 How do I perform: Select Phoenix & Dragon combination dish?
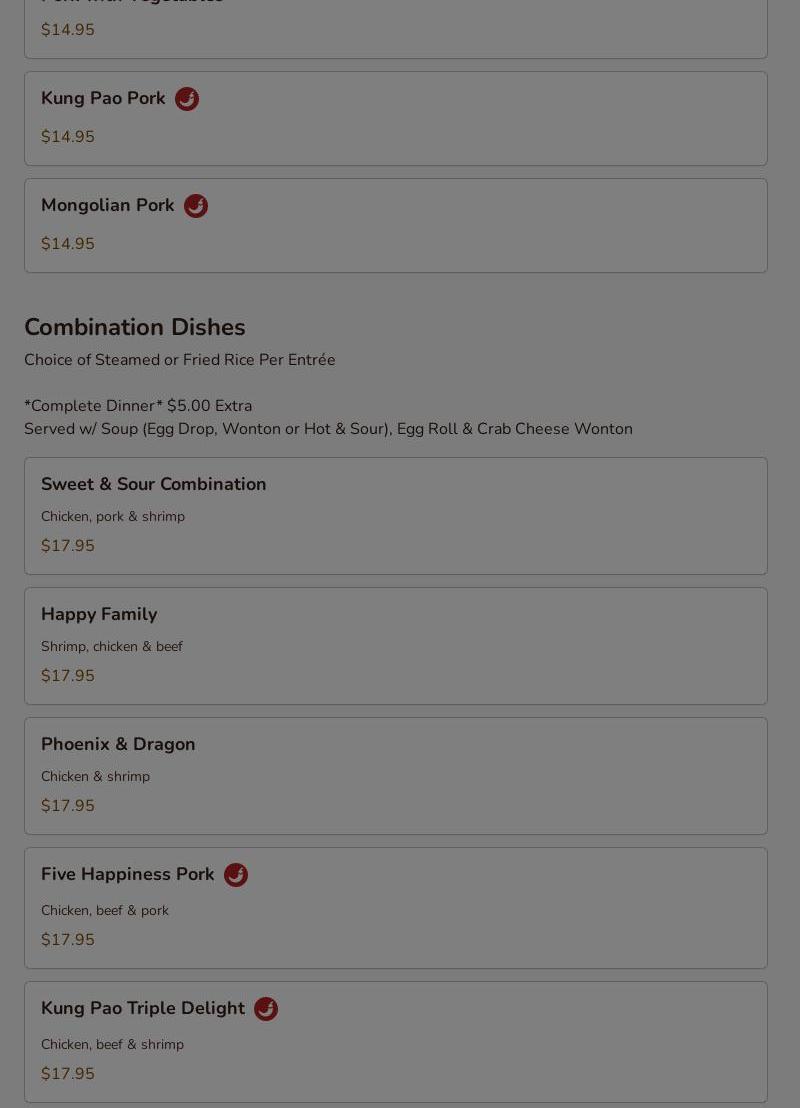[x=396, y=776]
